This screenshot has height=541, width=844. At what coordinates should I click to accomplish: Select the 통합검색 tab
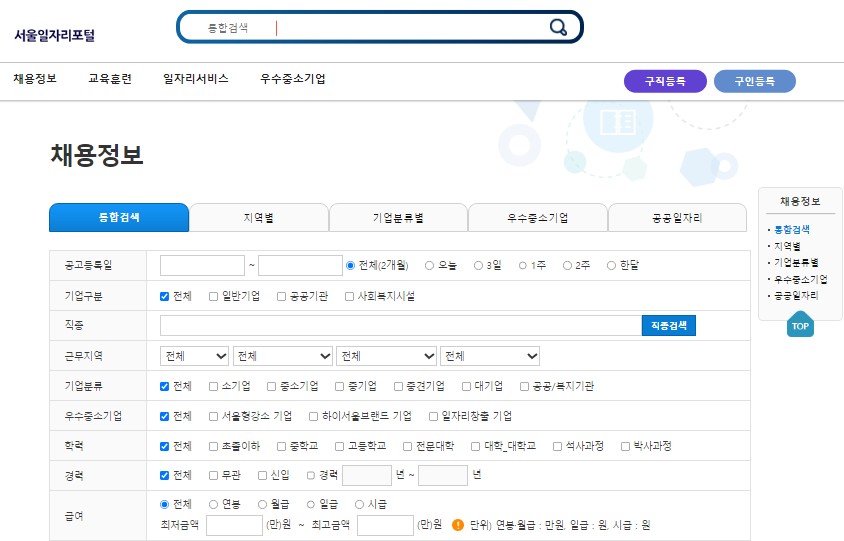click(x=119, y=217)
